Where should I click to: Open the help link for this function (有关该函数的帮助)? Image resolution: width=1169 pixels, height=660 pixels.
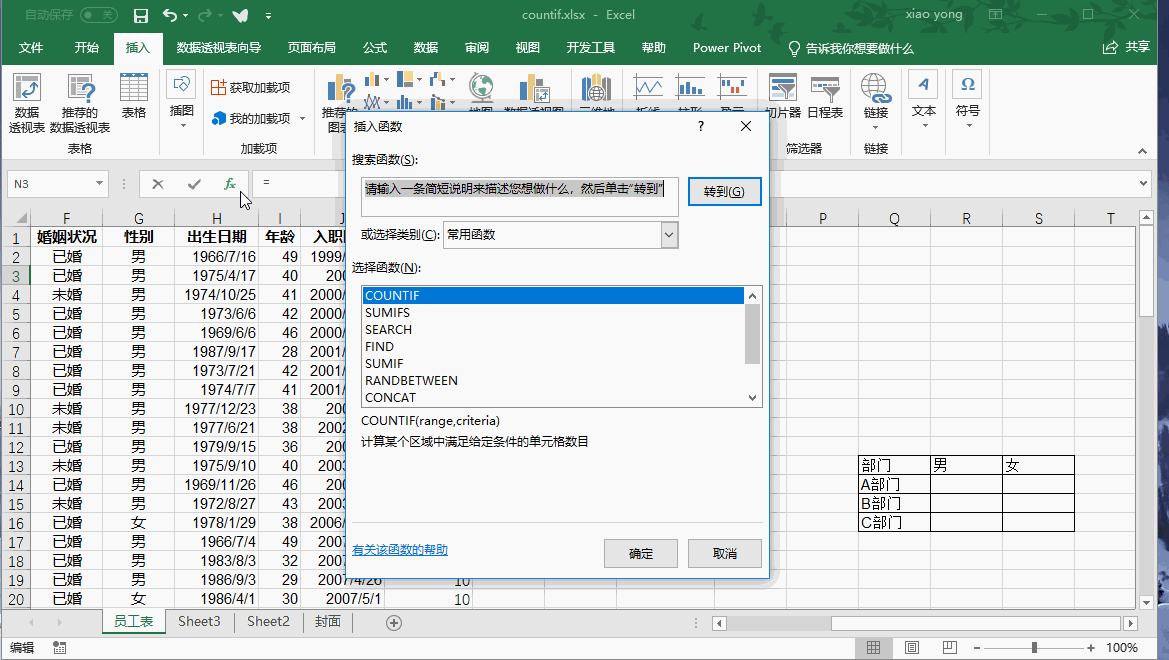tap(400, 550)
